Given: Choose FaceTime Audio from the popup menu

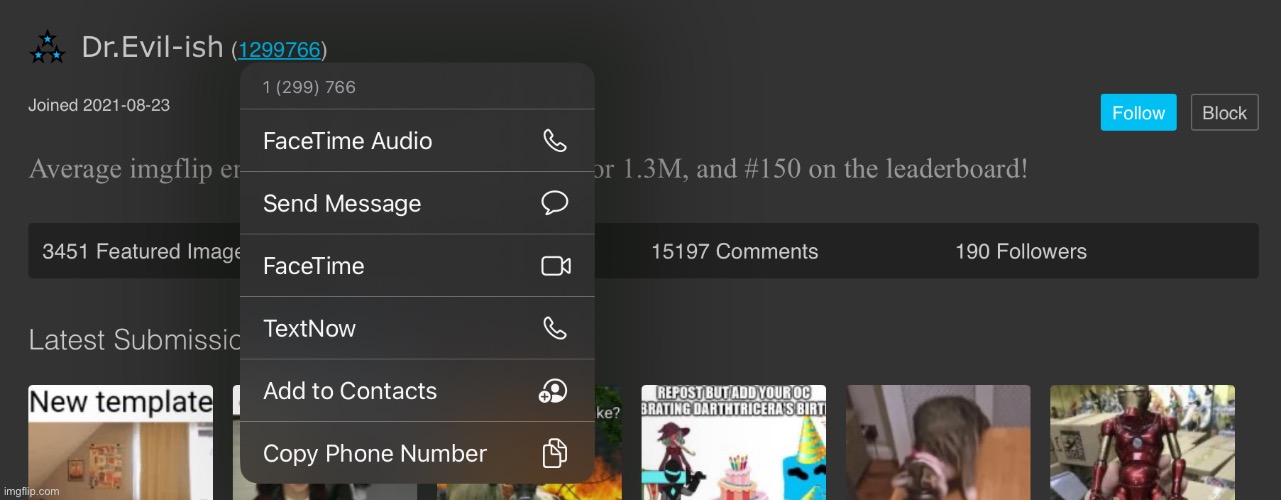Looking at the screenshot, I should coord(417,141).
